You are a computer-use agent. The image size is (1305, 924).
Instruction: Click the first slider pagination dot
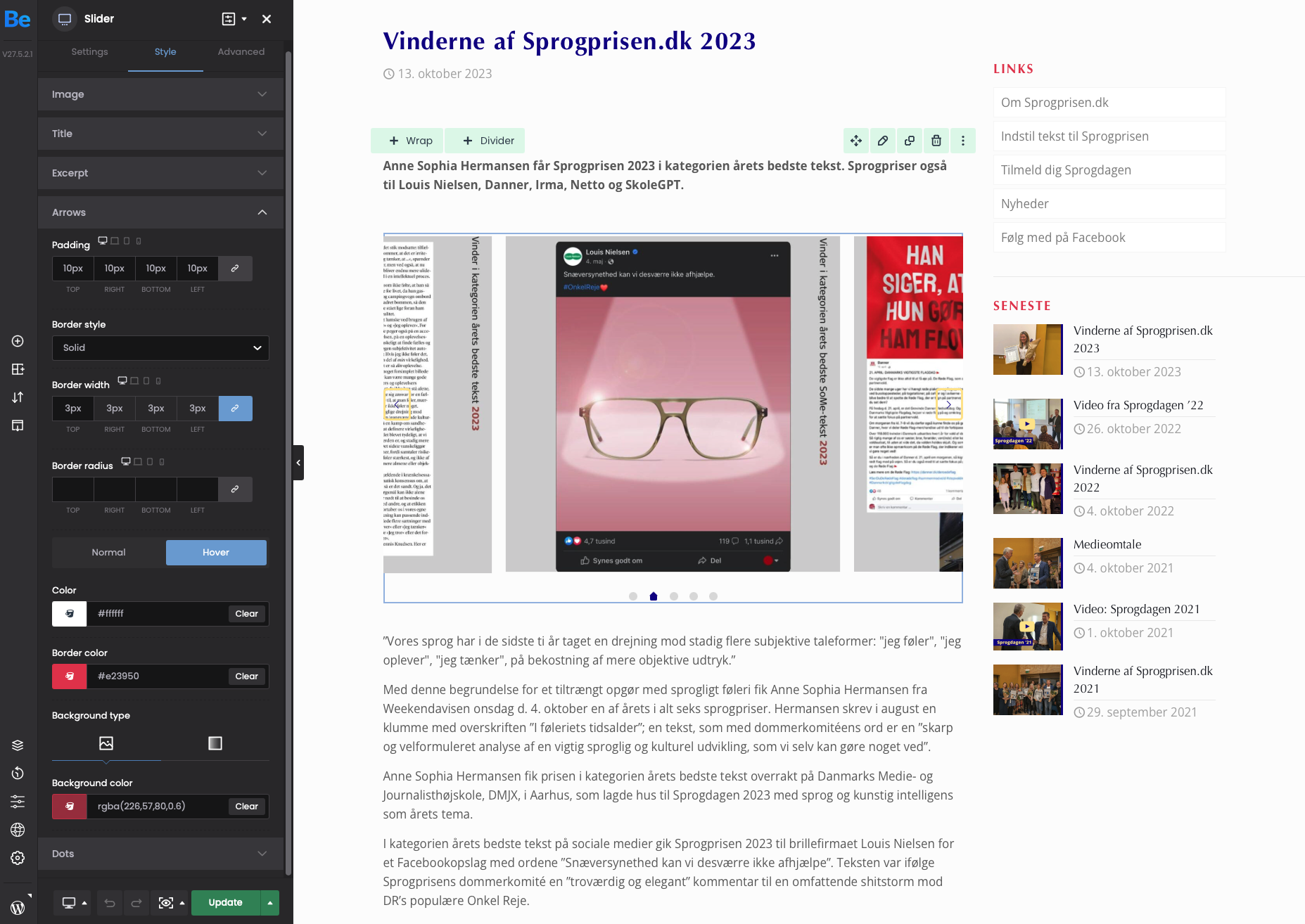coord(633,596)
